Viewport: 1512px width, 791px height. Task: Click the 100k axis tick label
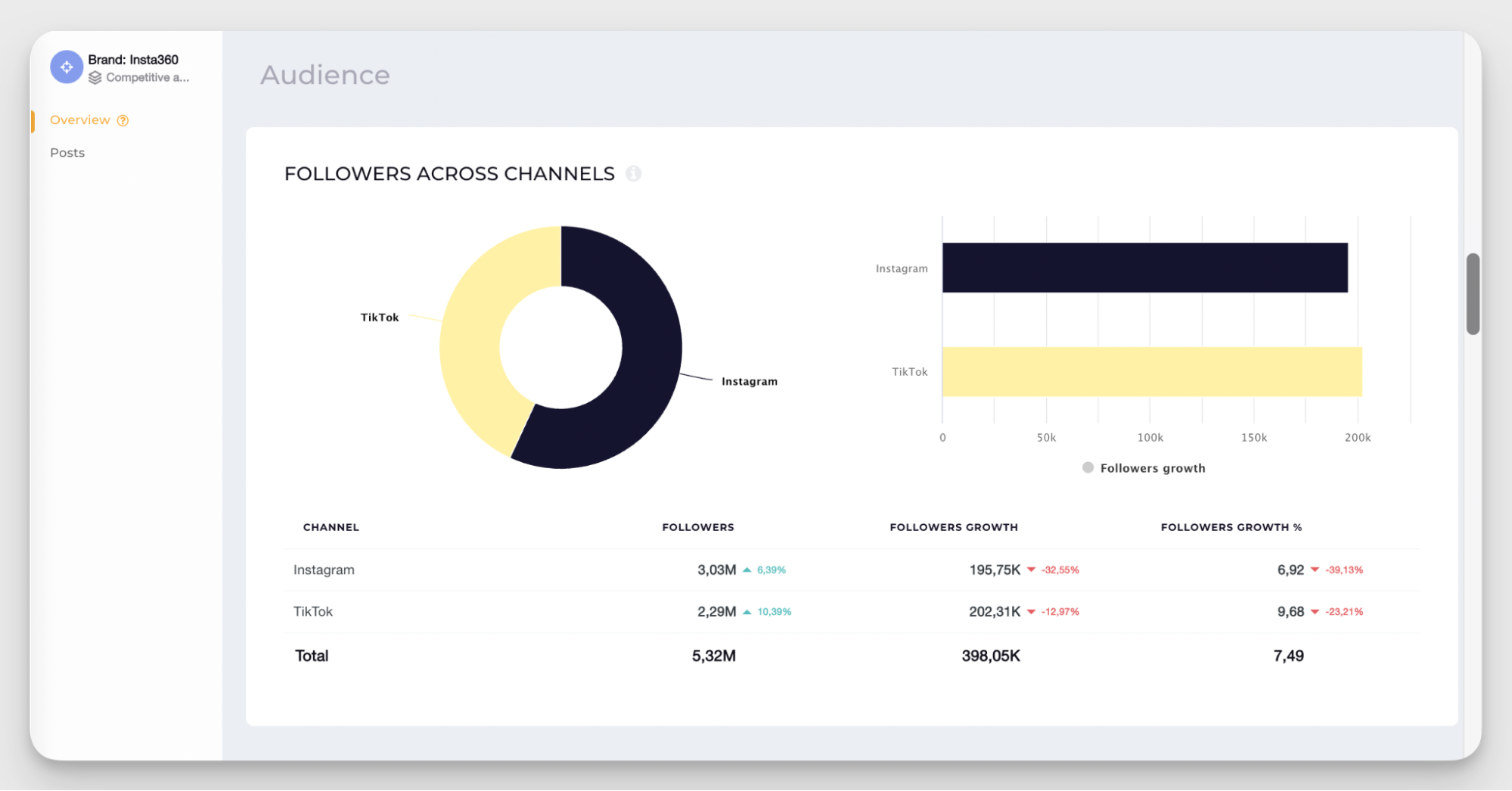pyautogui.click(x=1150, y=438)
